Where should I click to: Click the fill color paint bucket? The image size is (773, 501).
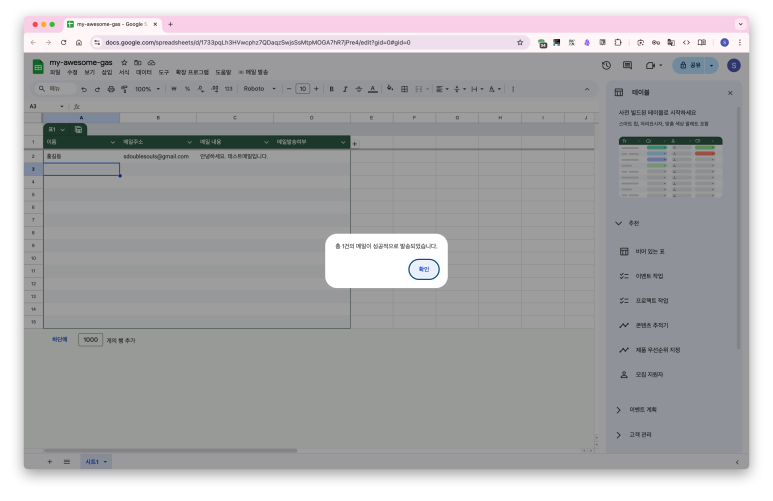388,88
